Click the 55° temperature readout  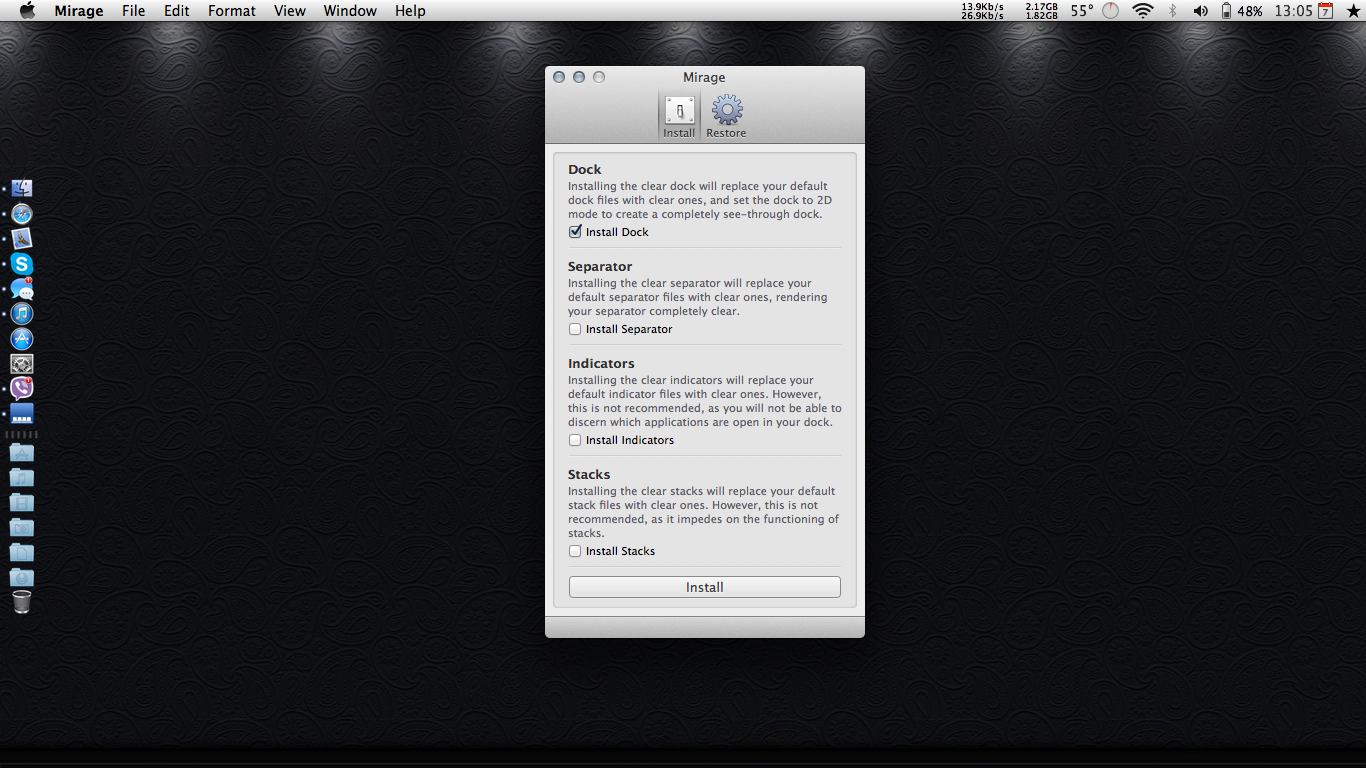coord(1082,11)
